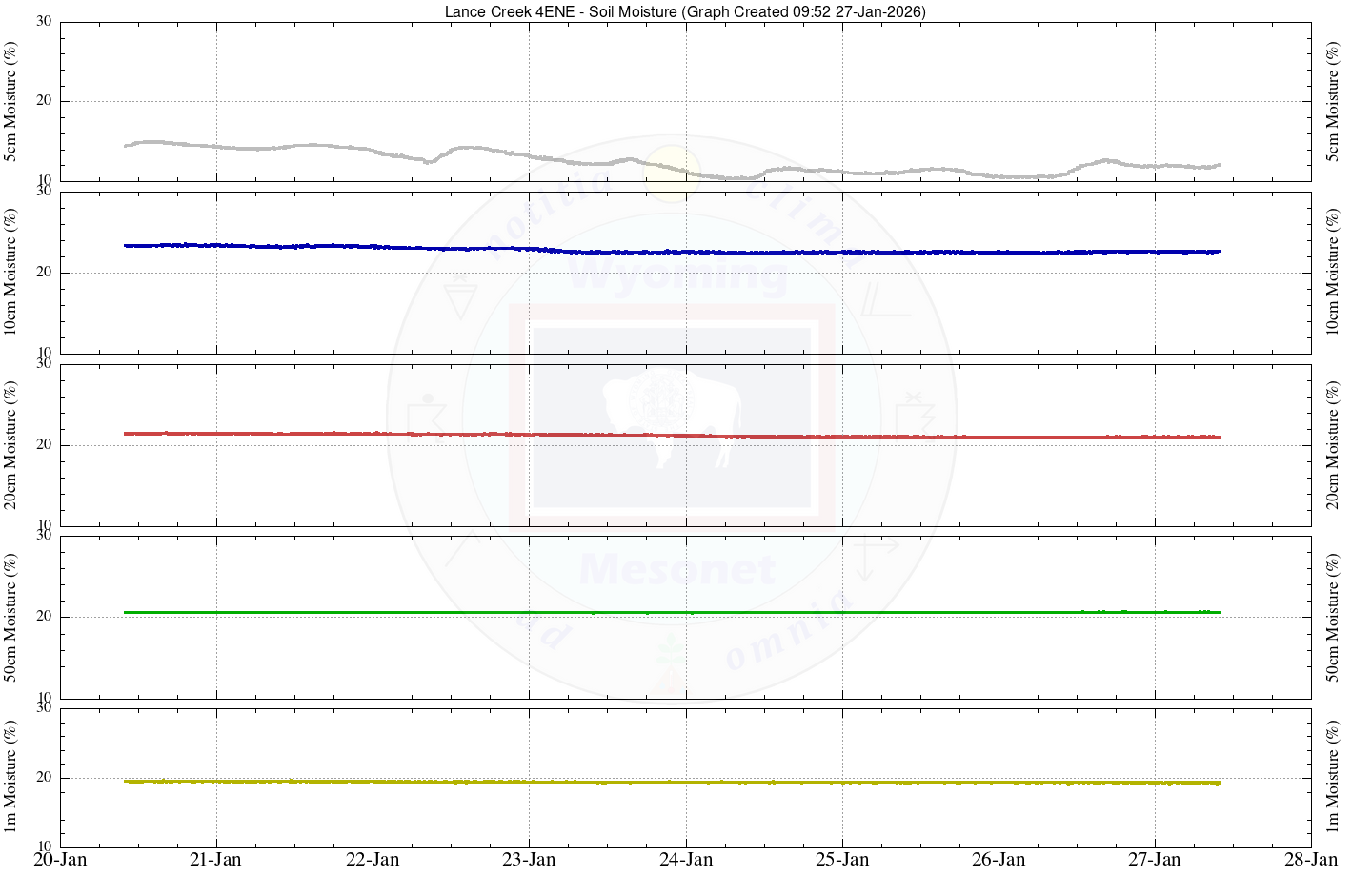
Task: Click the "Mesonet" watermark text
Action: [x=676, y=570]
